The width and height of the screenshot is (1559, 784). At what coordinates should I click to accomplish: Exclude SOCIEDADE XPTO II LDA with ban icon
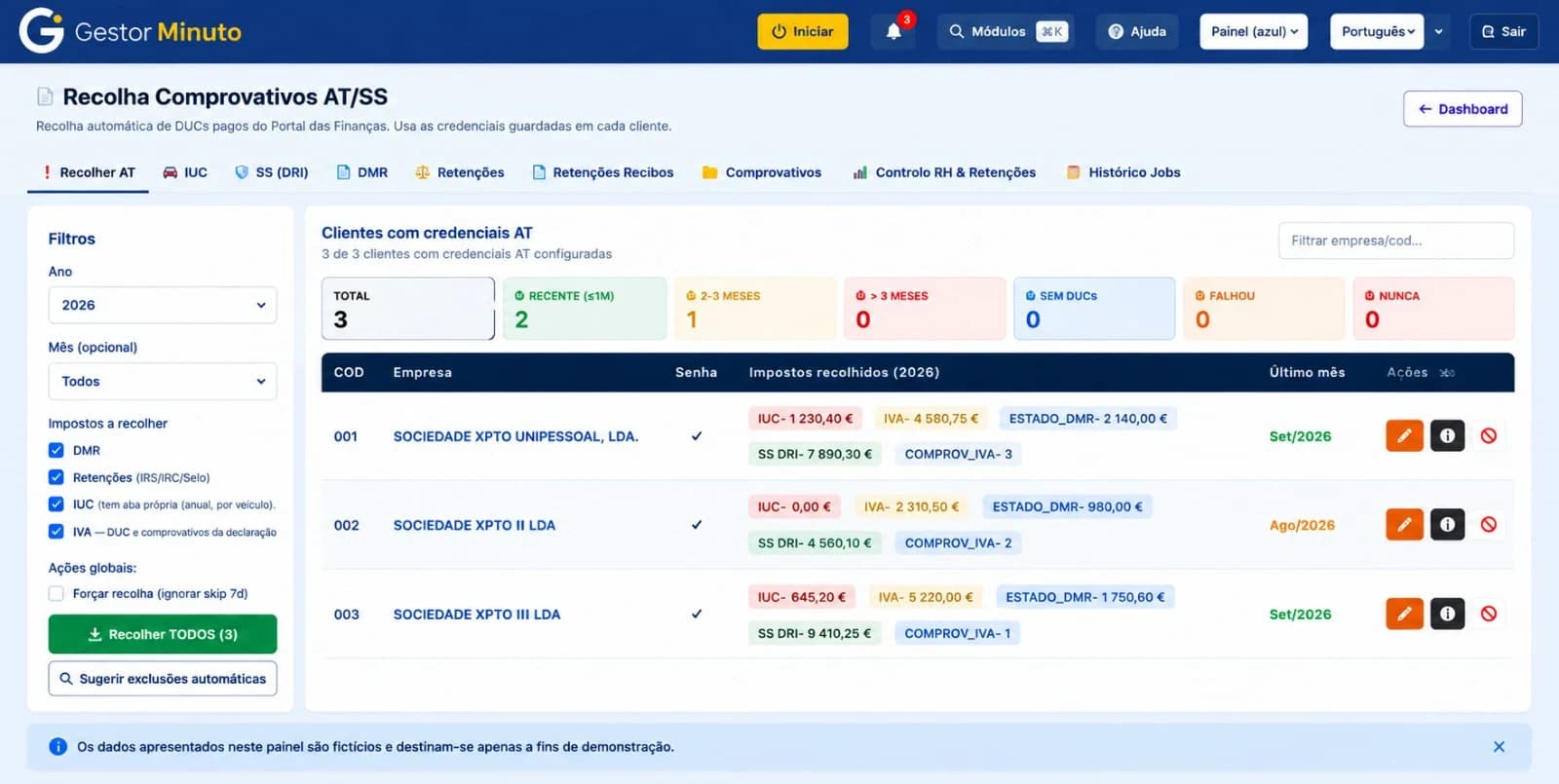coord(1489,524)
